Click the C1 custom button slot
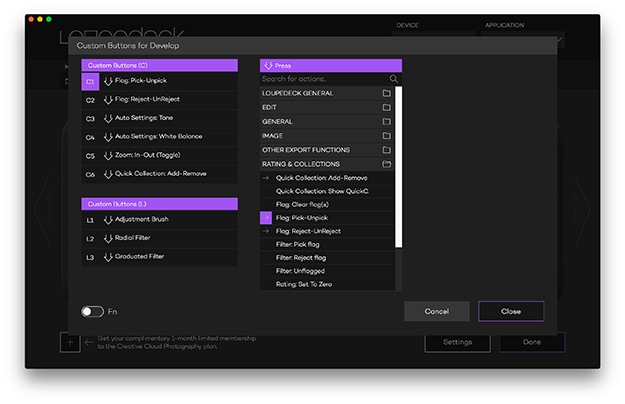The image size is (625, 404). click(x=90, y=82)
